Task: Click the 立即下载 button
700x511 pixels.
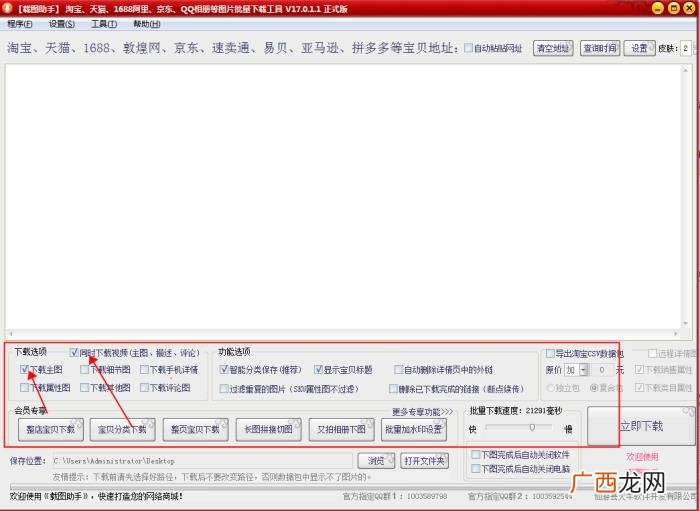Action: pos(641,426)
